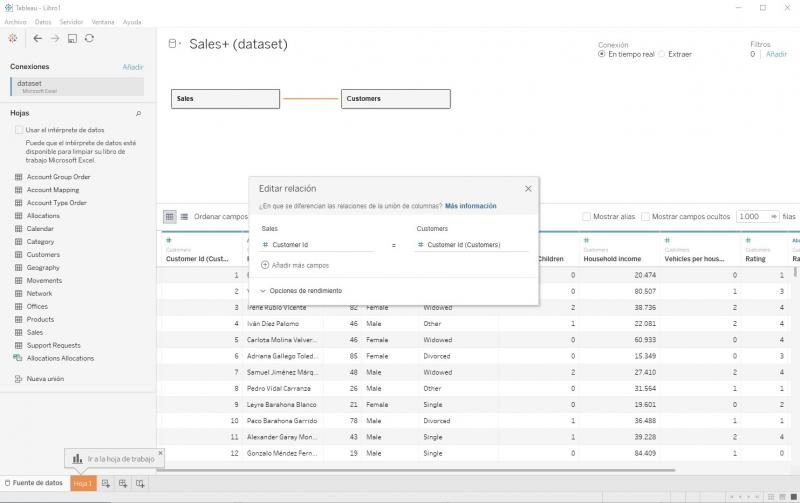Click the cell 'Iván Díez Palomo'
Viewport: 800px width, 503px height.
[273, 324]
